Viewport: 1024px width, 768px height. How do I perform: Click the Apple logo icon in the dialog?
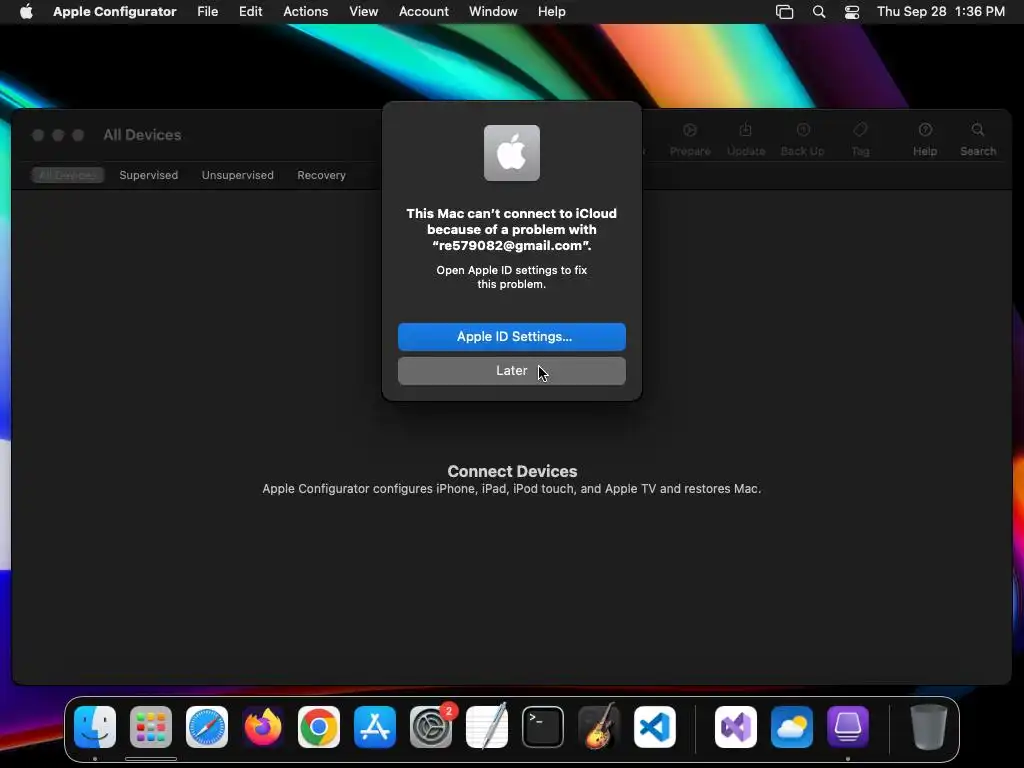point(511,153)
